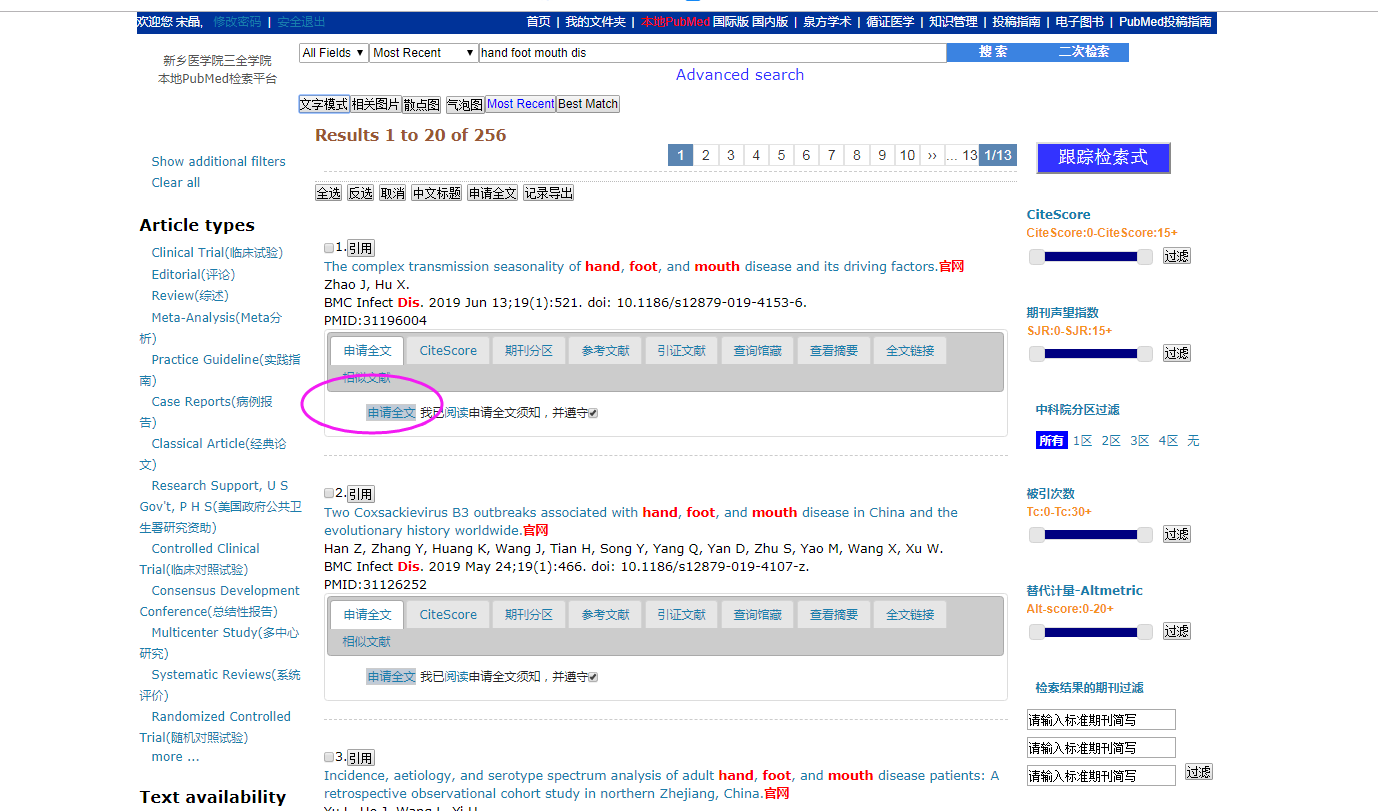Select 1区 in 中科院分区 filter
This screenshot has width=1378, height=811.
(1082, 441)
